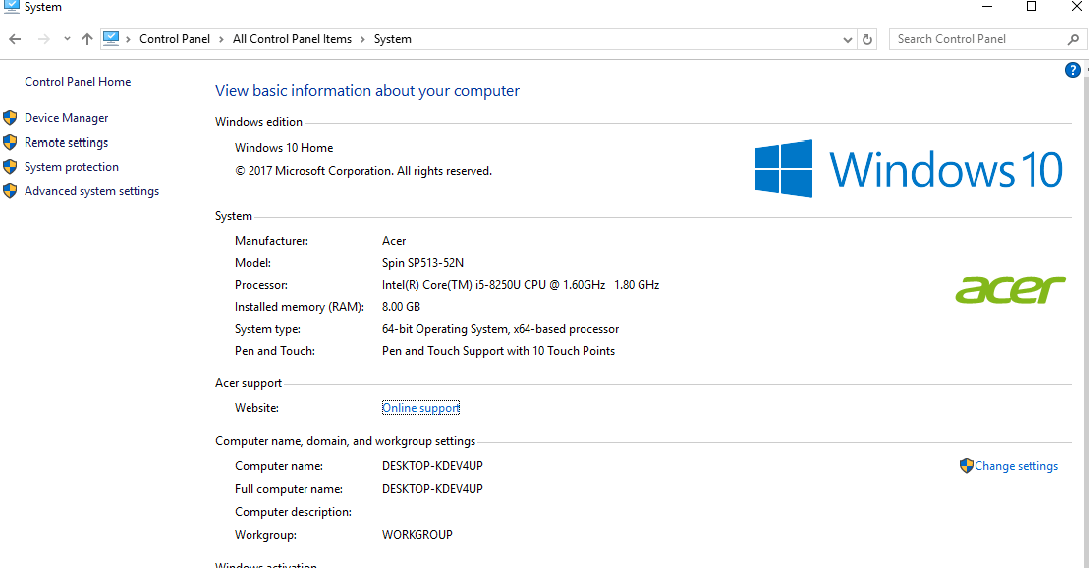Screen dimensions: 1089x568
Task: Type in the Search Control Panel field
Action: click(975, 39)
